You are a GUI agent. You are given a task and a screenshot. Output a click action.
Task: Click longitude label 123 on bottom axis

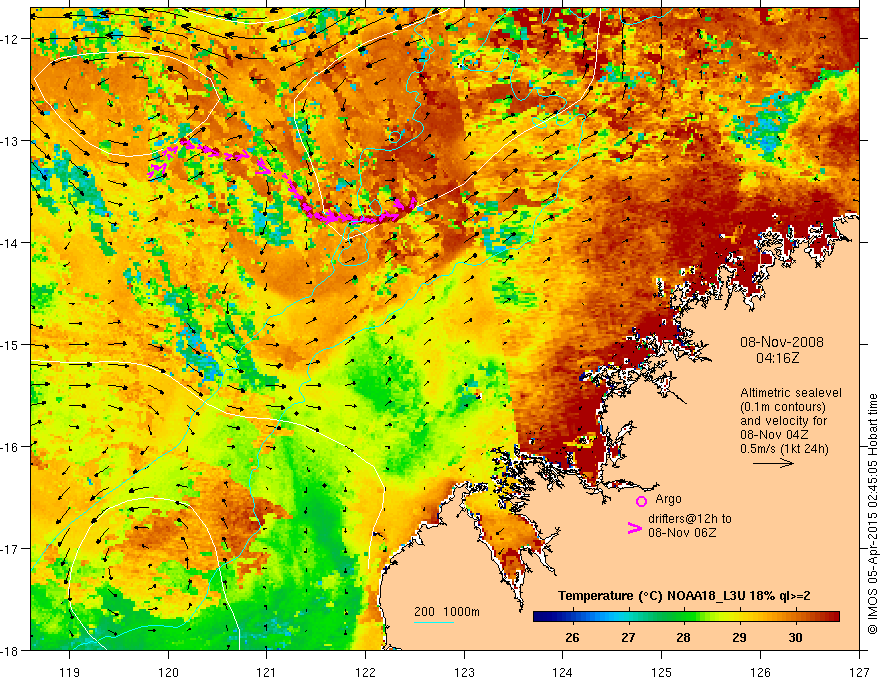pyautogui.click(x=464, y=672)
